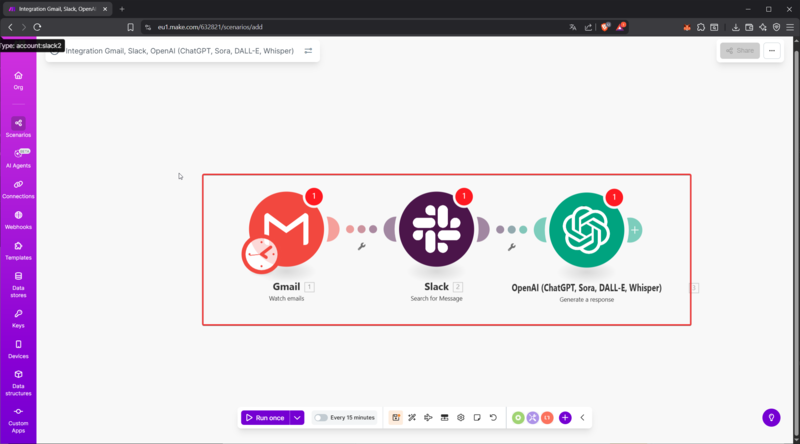
Task: Select the OpenAI Generate a response module
Action: (587, 229)
